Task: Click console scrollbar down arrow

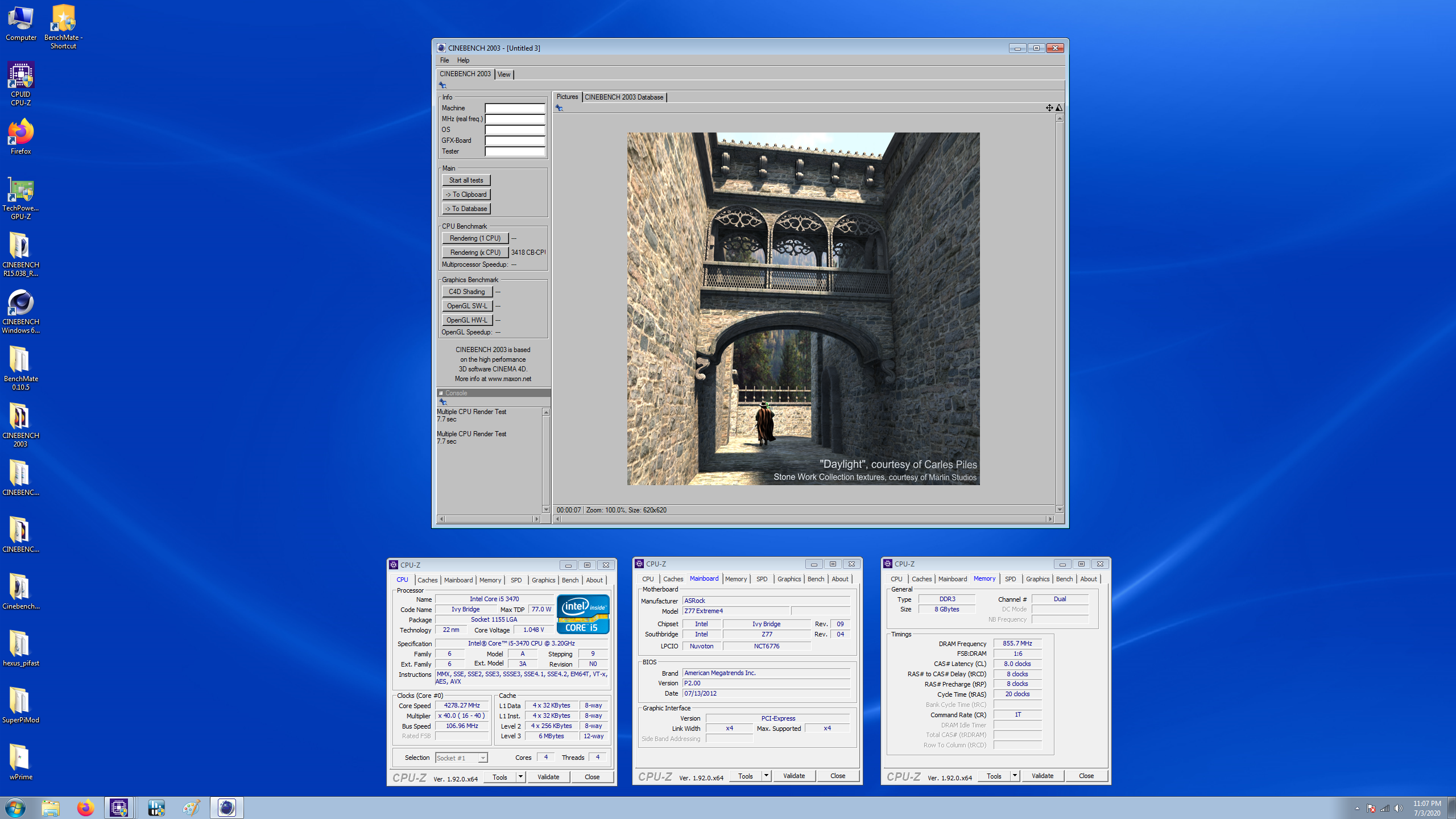Action: pos(546,510)
